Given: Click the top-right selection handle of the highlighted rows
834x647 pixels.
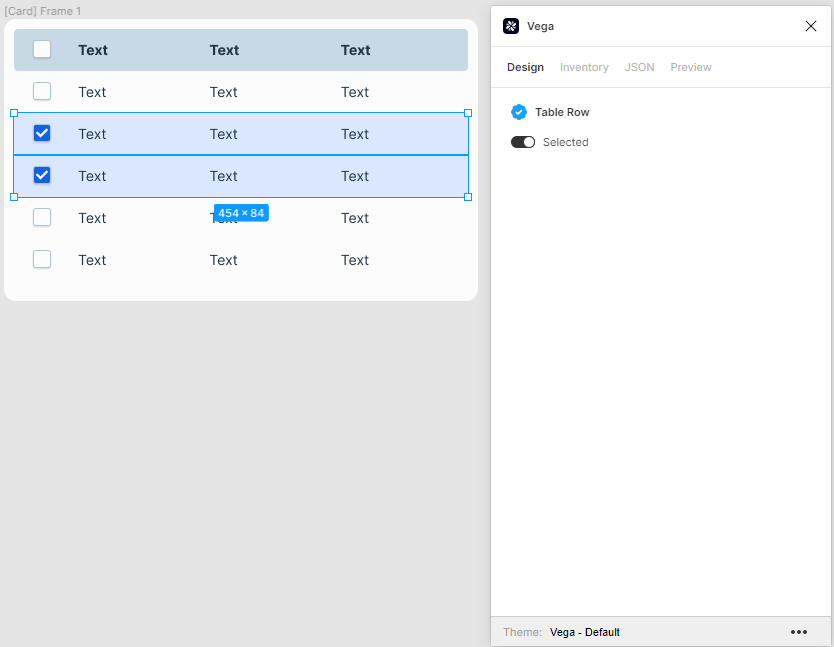Looking at the screenshot, I should pos(468,113).
